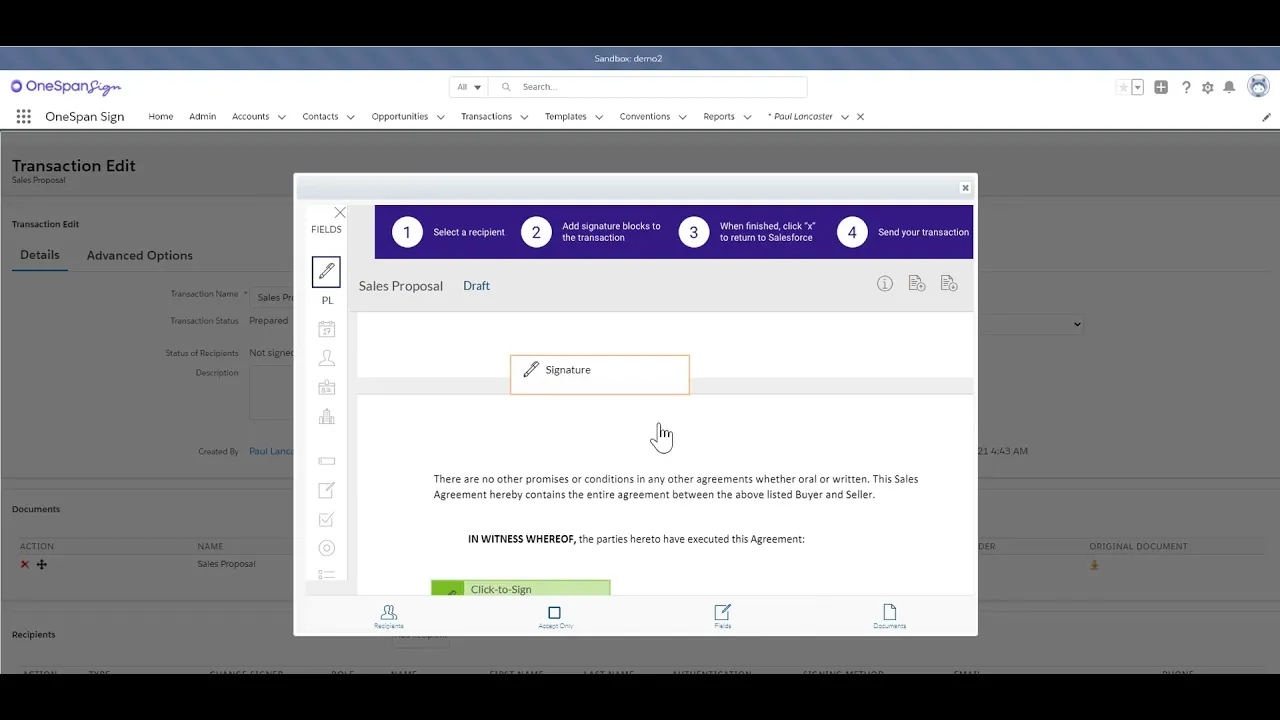This screenshot has width=1280, height=720.
Task: Select the Signature field tool
Action: coord(326,271)
